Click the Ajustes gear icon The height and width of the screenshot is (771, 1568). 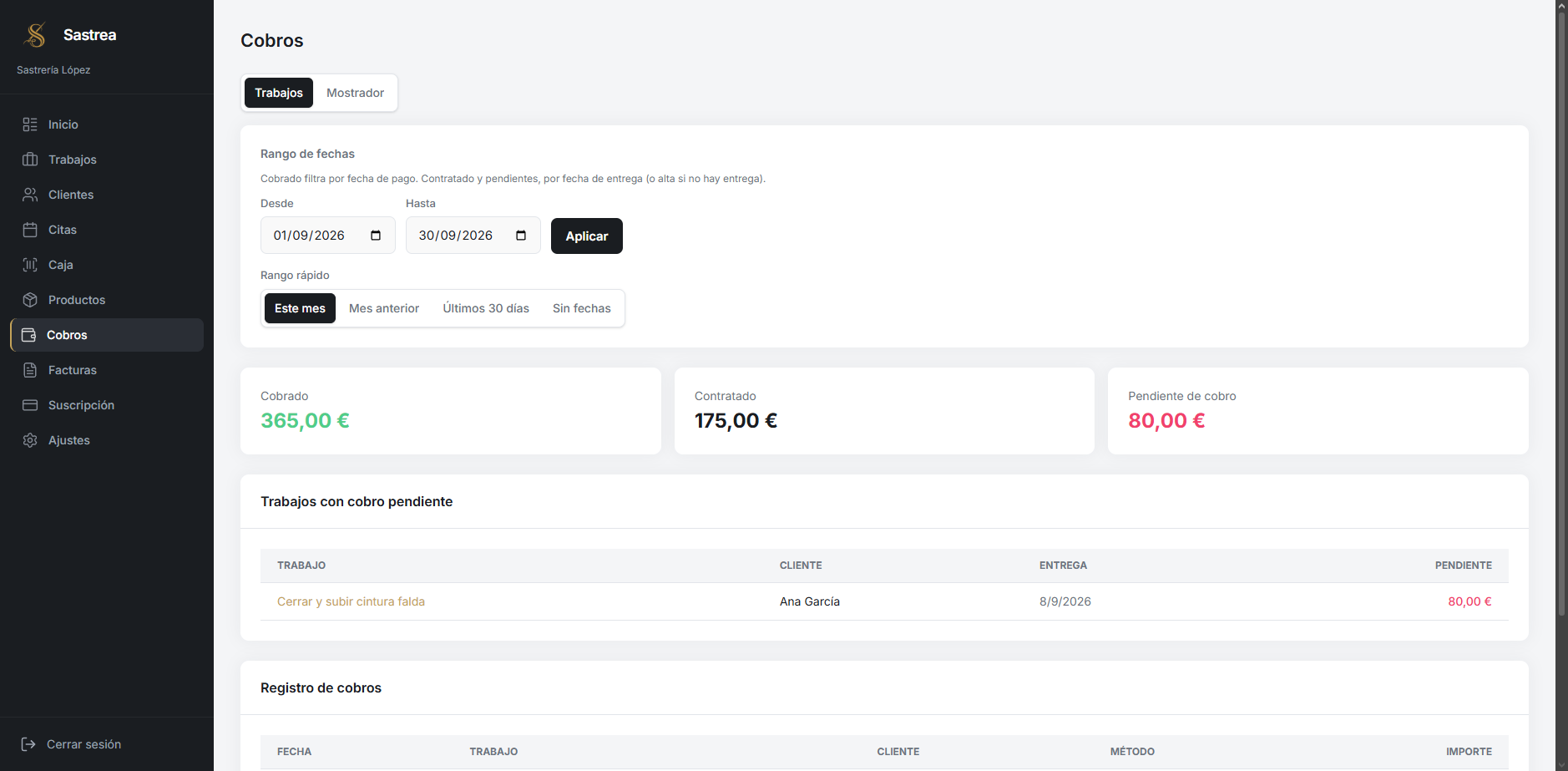click(30, 440)
